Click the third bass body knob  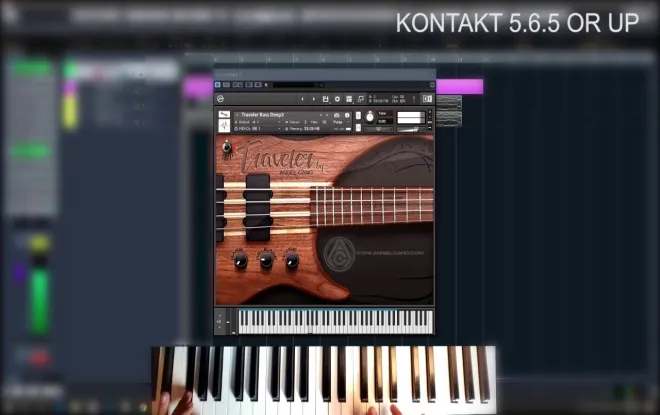pyautogui.click(x=292, y=261)
